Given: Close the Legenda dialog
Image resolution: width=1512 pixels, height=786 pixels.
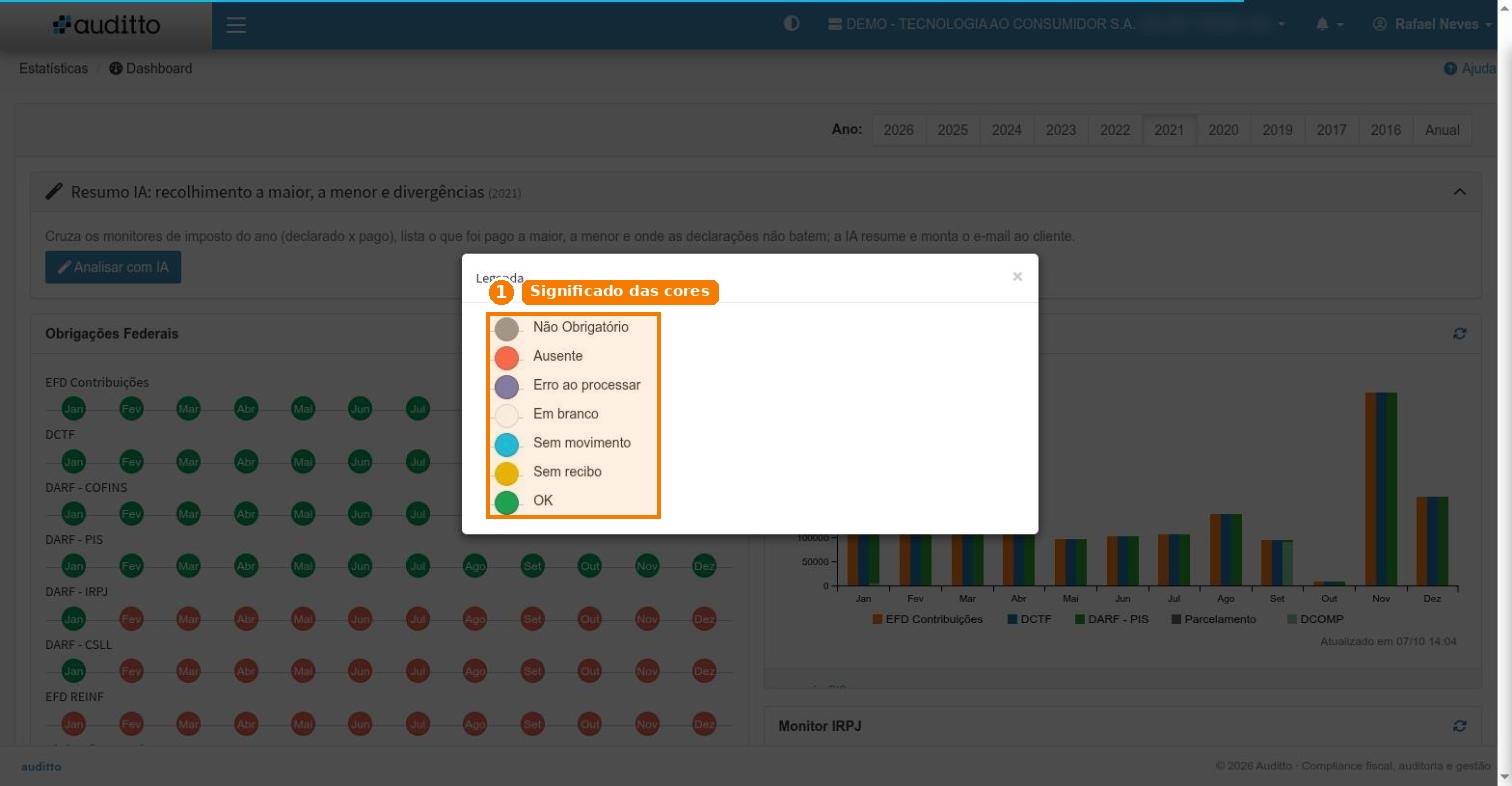Looking at the screenshot, I should (1017, 277).
